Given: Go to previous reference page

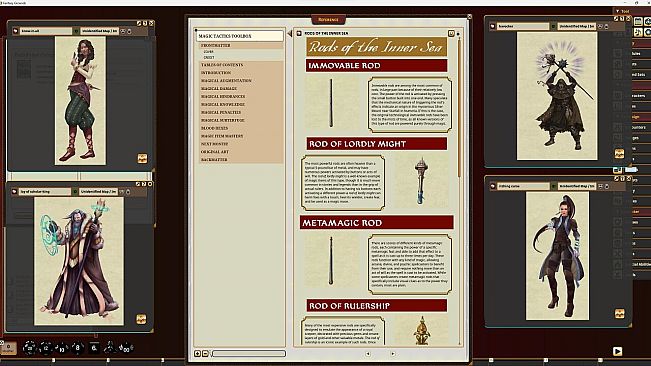Looking at the screenshot, I should (x=368, y=354).
